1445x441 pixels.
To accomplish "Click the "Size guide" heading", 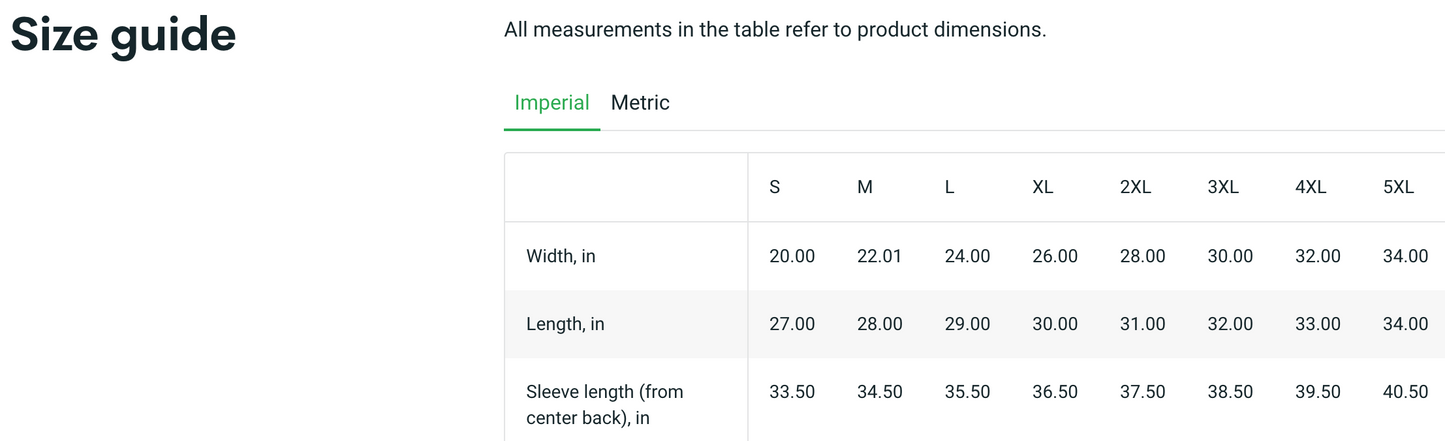I will 123,36.
